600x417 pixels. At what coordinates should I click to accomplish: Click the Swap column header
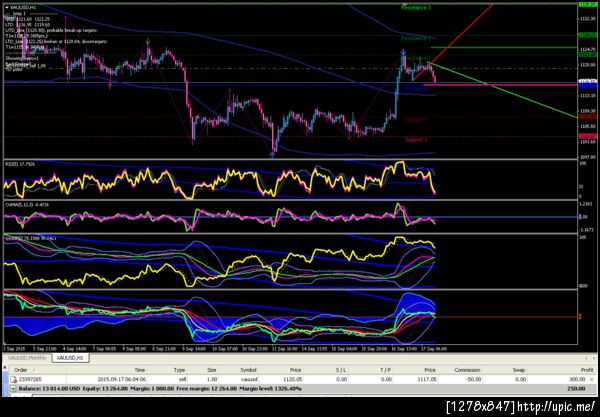(x=520, y=370)
